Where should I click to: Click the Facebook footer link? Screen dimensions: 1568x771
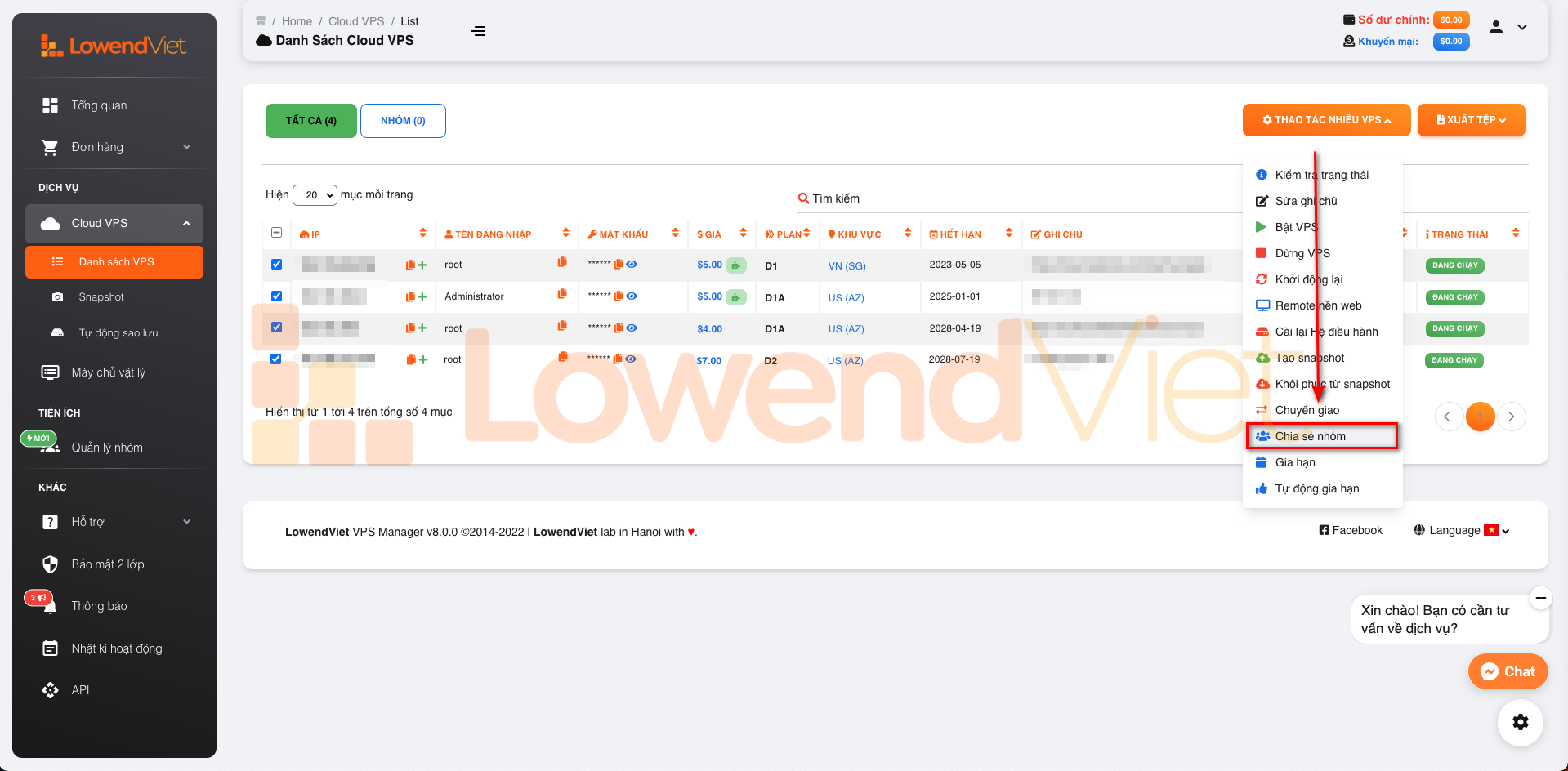[1351, 530]
